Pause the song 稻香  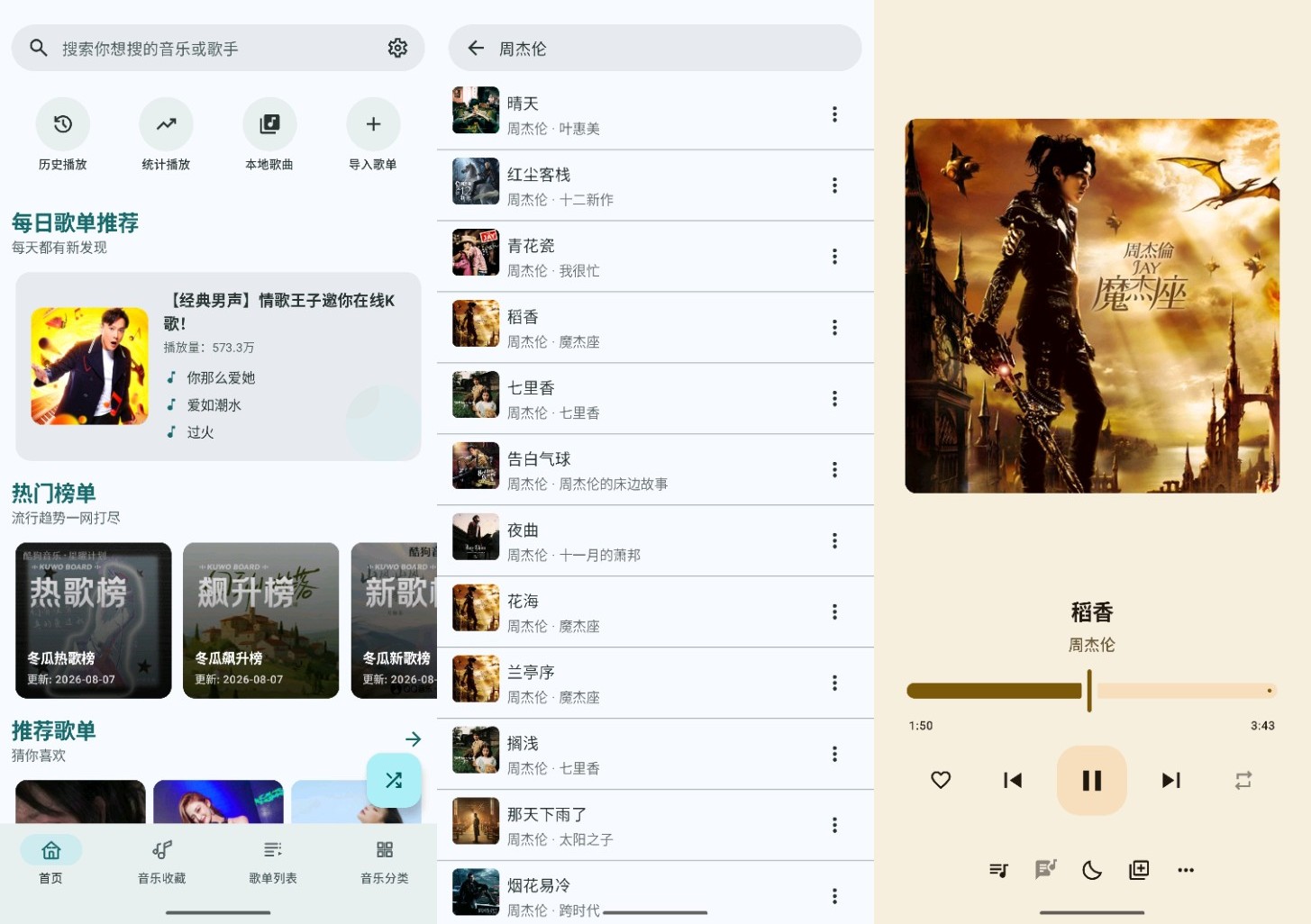pos(1092,780)
